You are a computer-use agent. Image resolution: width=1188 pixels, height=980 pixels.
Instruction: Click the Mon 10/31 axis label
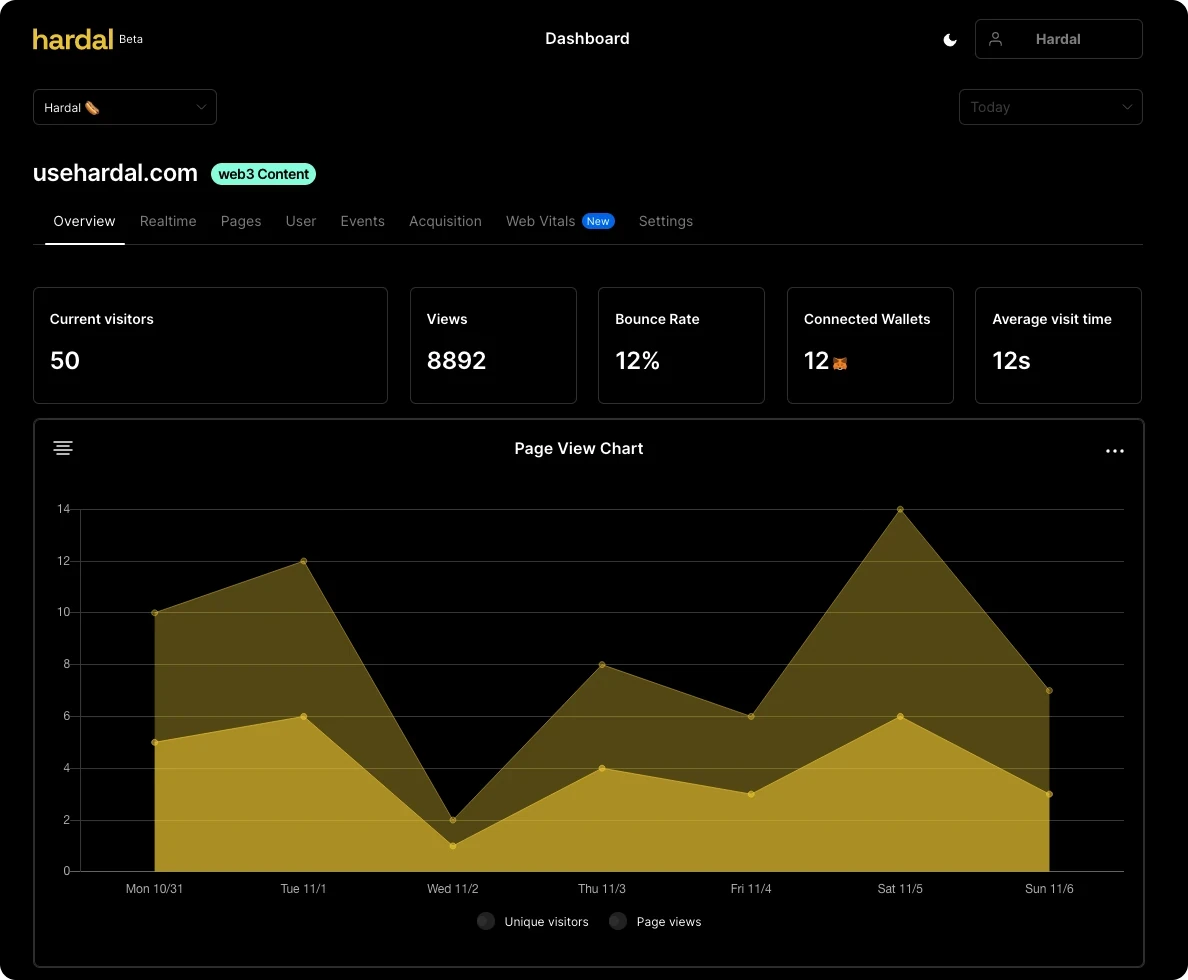154,888
